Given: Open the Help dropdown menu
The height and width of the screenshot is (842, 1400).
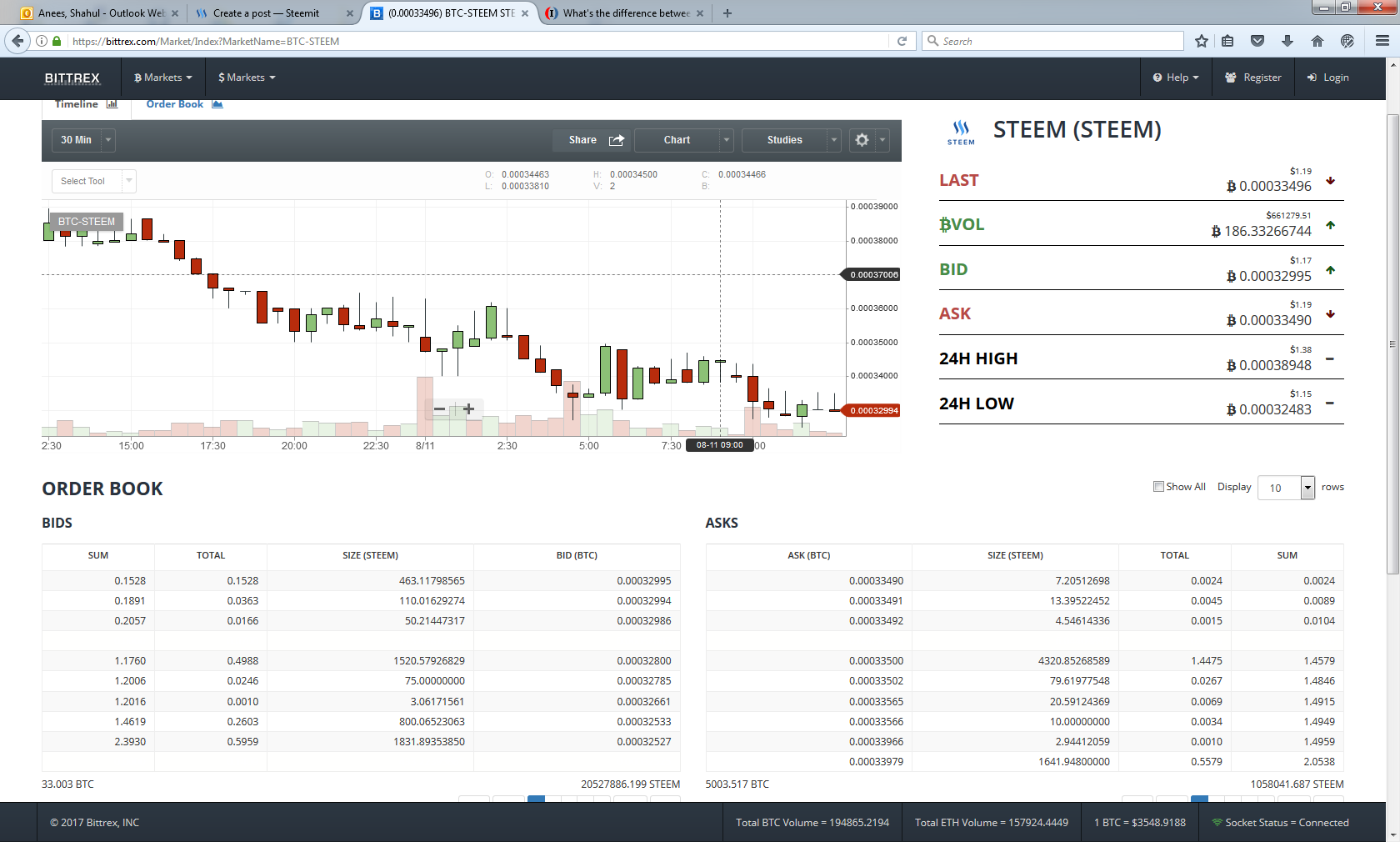Looking at the screenshot, I should [x=1176, y=78].
